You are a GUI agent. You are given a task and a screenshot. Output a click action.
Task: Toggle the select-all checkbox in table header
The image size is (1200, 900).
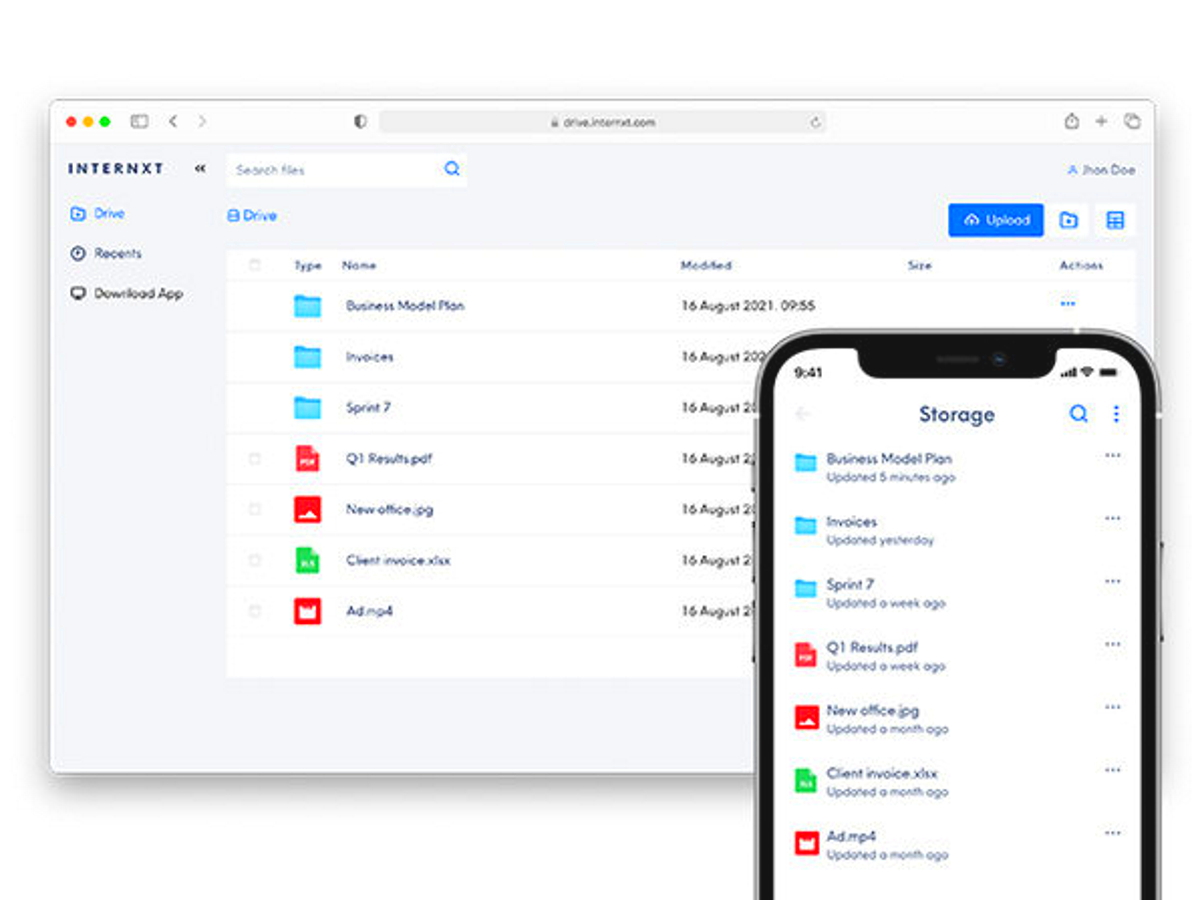[254, 265]
